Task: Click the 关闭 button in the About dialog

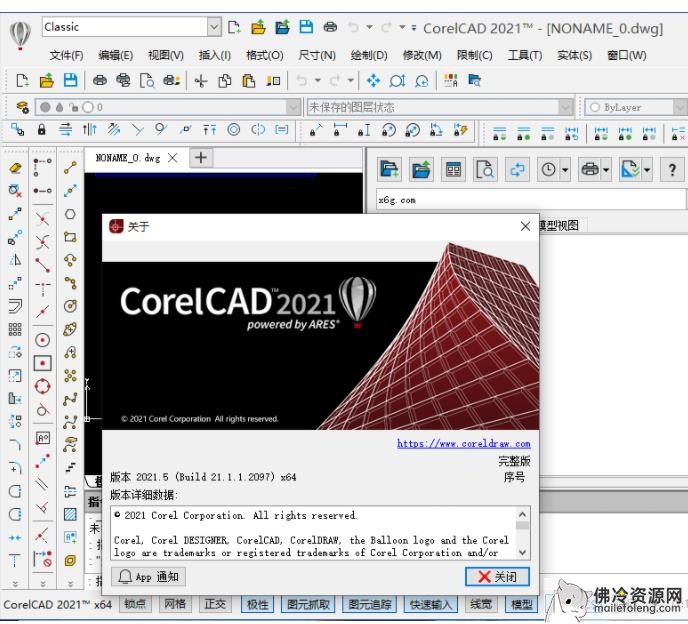Action: 497,577
